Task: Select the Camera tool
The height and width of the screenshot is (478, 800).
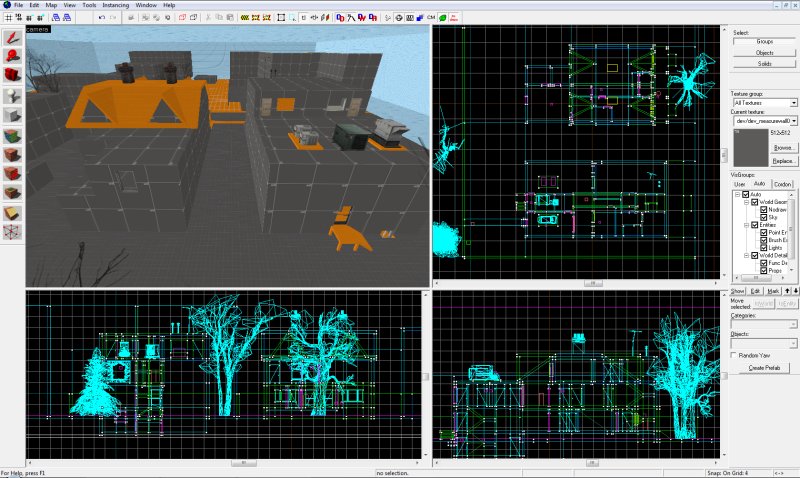Action: pos(12,75)
